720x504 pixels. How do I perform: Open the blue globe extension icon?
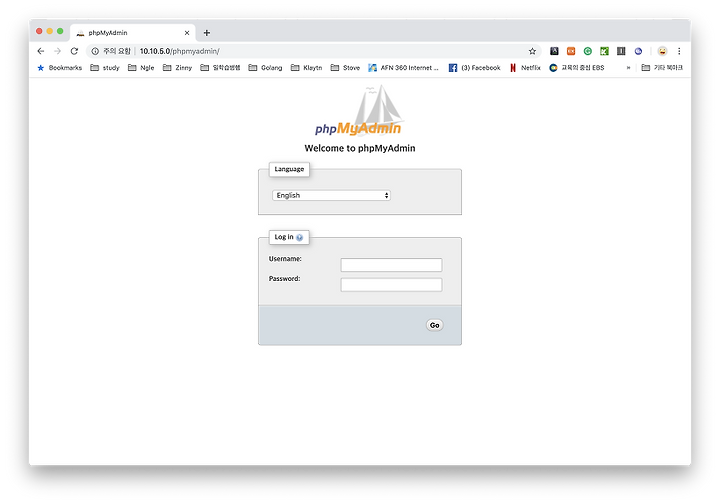tap(638, 51)
